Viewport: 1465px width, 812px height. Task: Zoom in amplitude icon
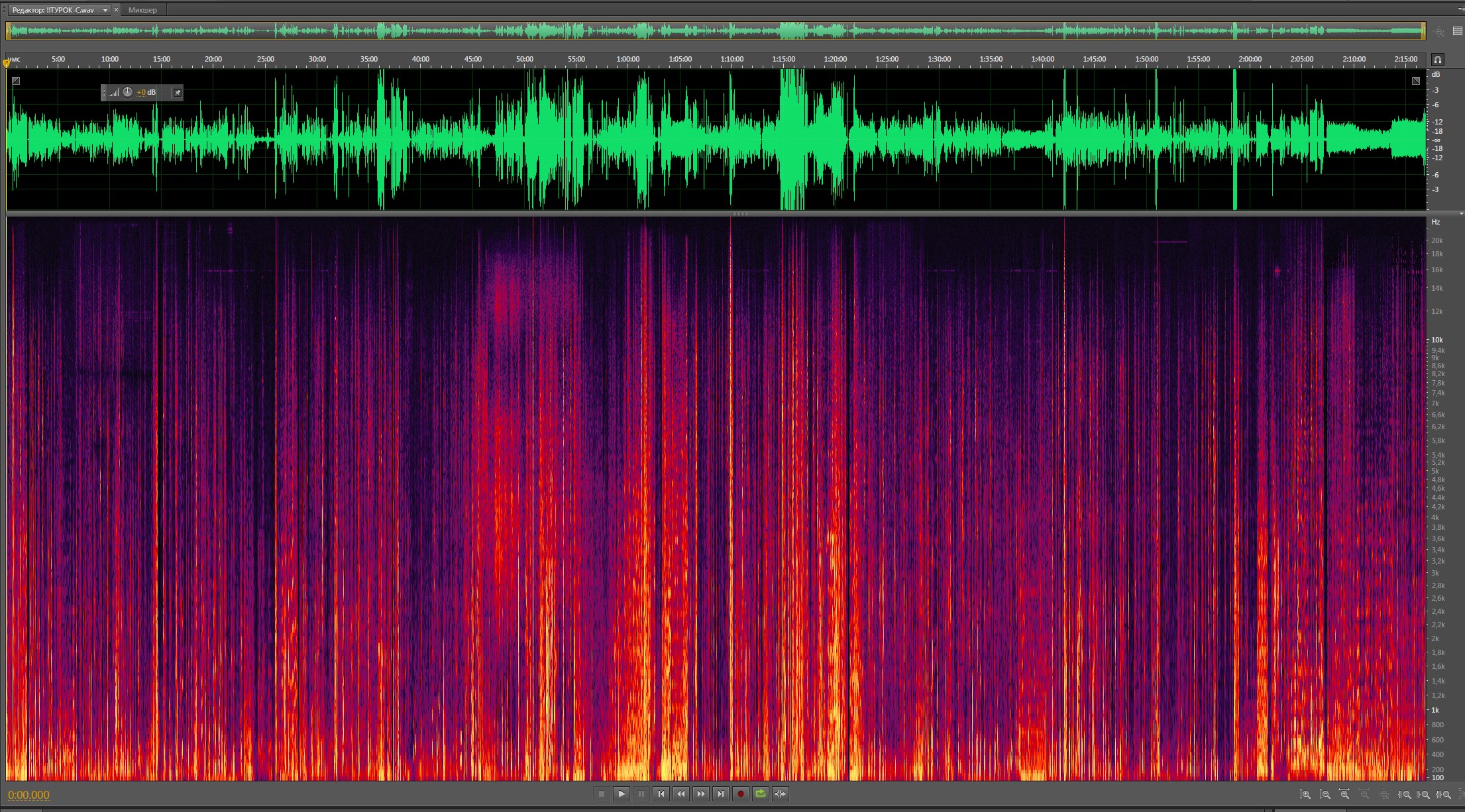(x=1305, y=794)
